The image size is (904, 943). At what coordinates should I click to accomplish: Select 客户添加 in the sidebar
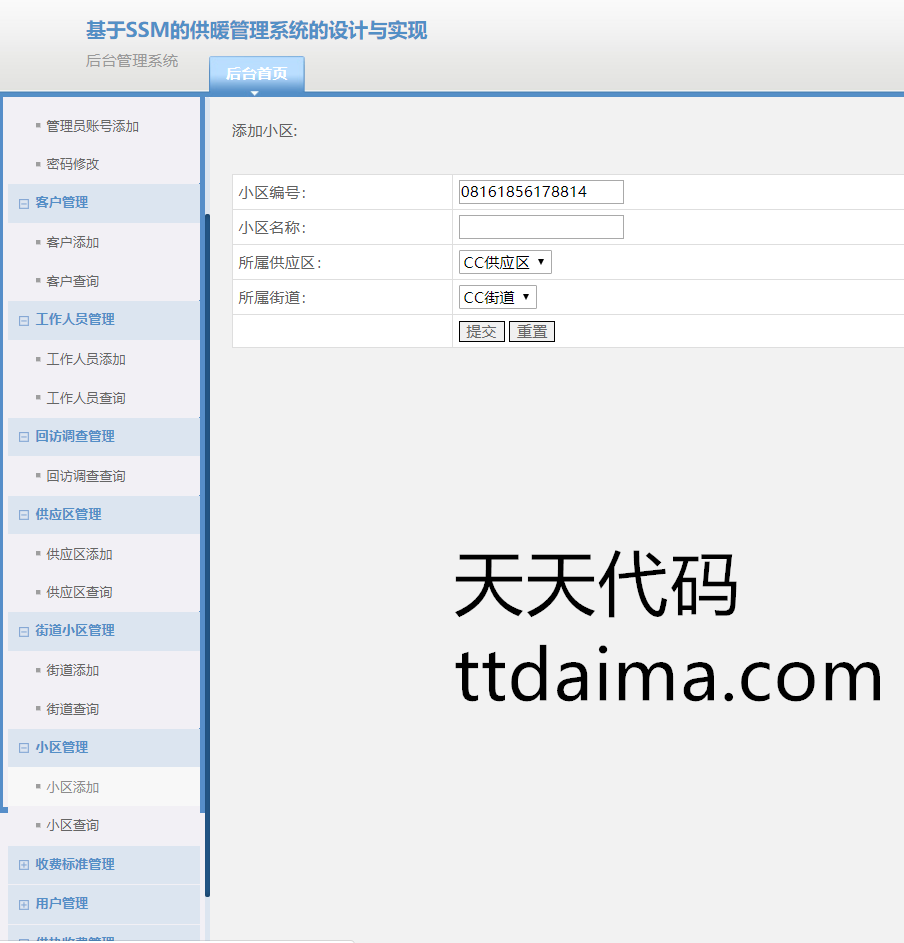point(73,243)
